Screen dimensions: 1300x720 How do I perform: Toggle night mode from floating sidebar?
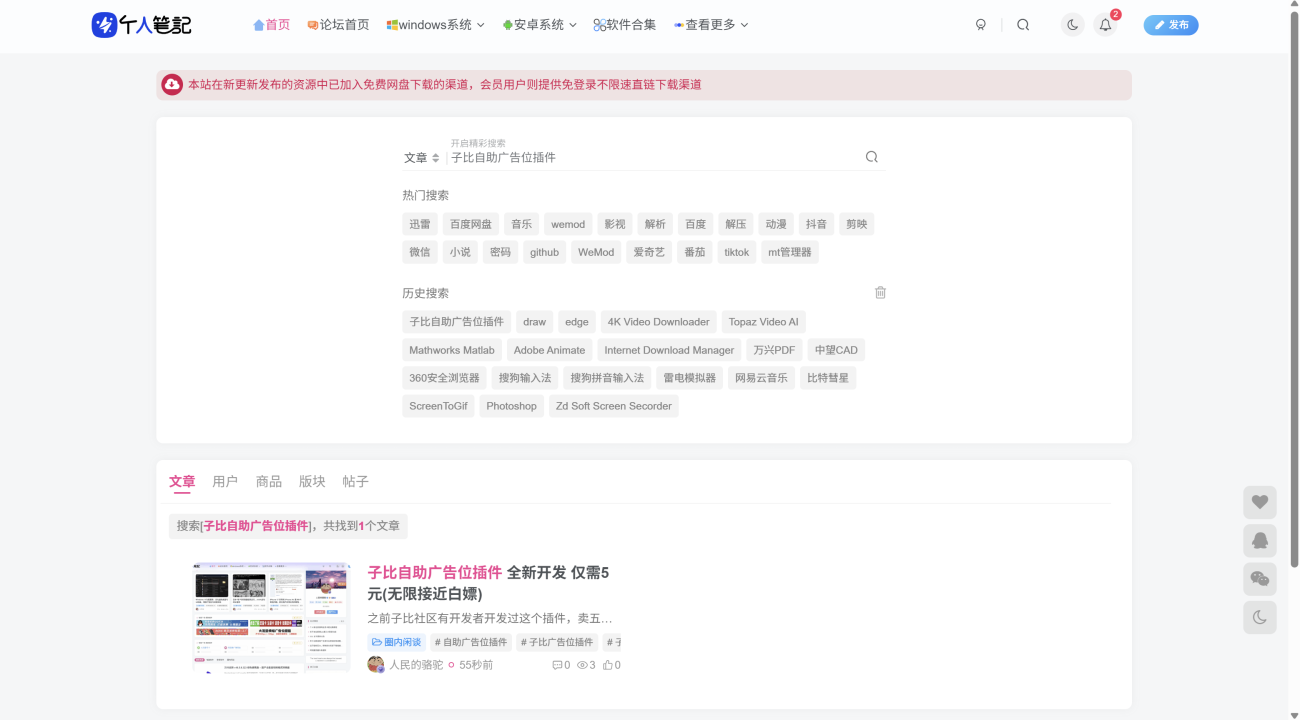1259,618
